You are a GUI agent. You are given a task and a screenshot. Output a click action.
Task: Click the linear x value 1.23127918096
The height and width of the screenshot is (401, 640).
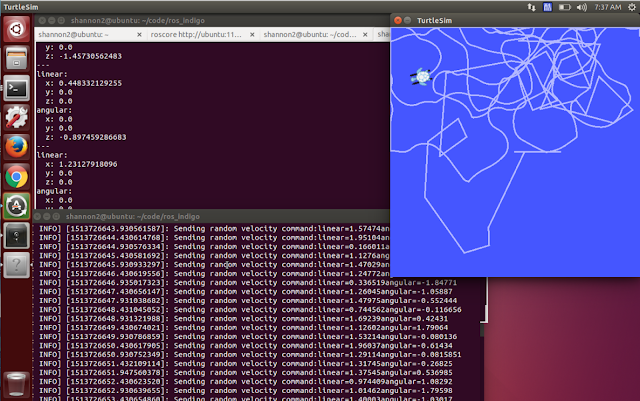point(88,164)
